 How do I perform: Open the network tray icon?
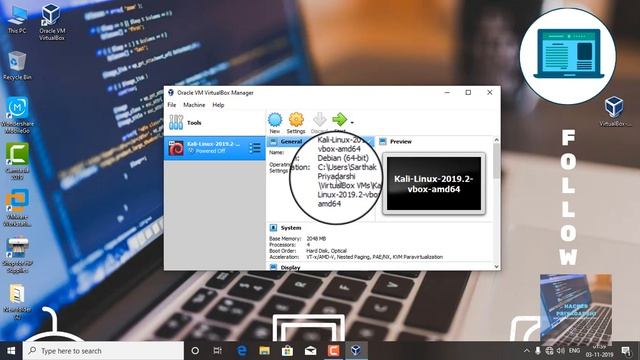click(x=549, y=351)
